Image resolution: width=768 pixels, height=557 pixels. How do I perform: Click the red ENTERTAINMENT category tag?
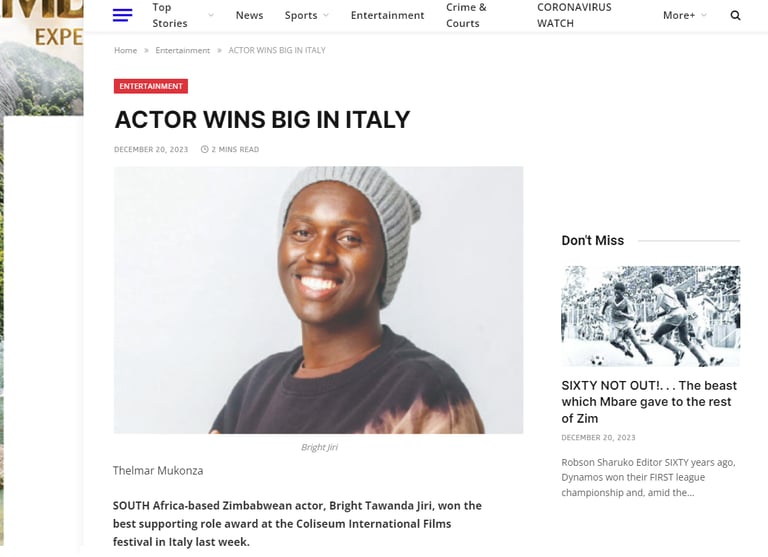151,86
